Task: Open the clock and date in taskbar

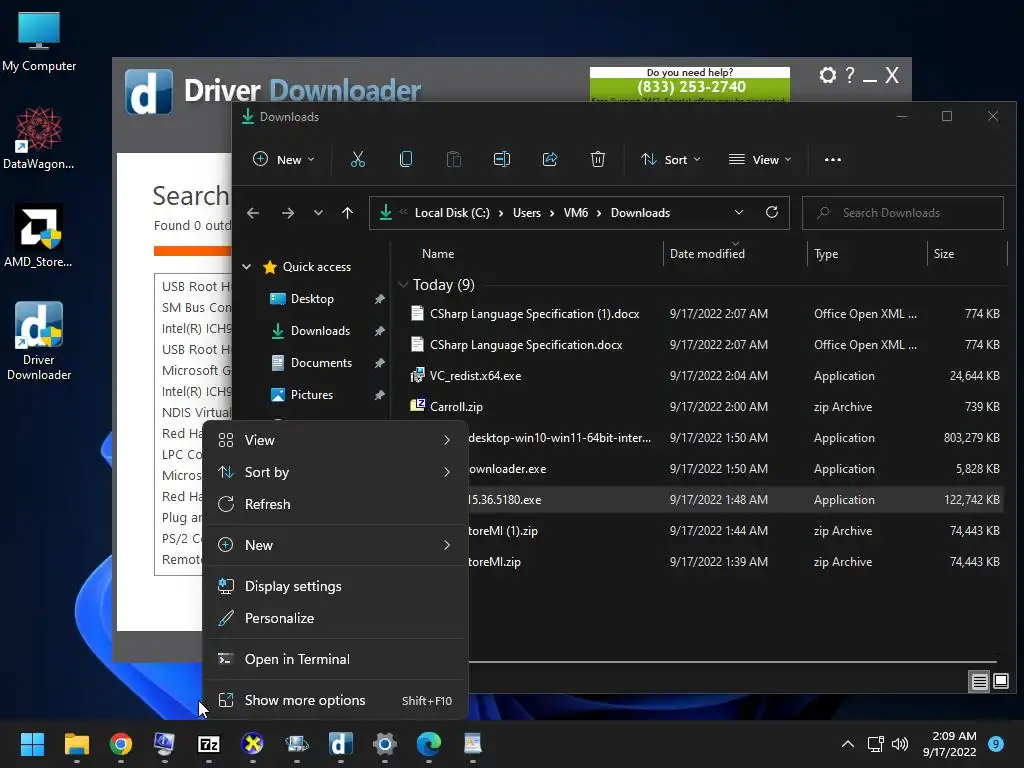Action: (949, 744)
